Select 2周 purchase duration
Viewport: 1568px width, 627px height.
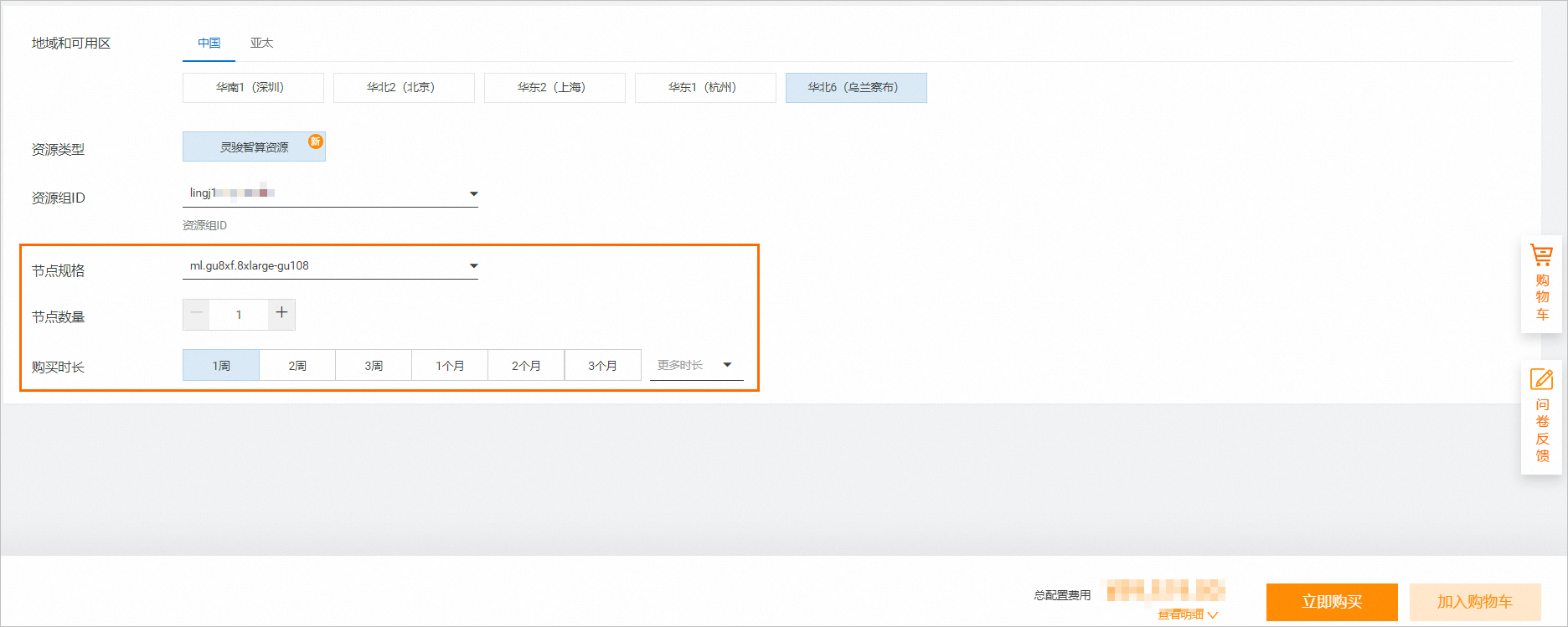click(x=297, y=366)
